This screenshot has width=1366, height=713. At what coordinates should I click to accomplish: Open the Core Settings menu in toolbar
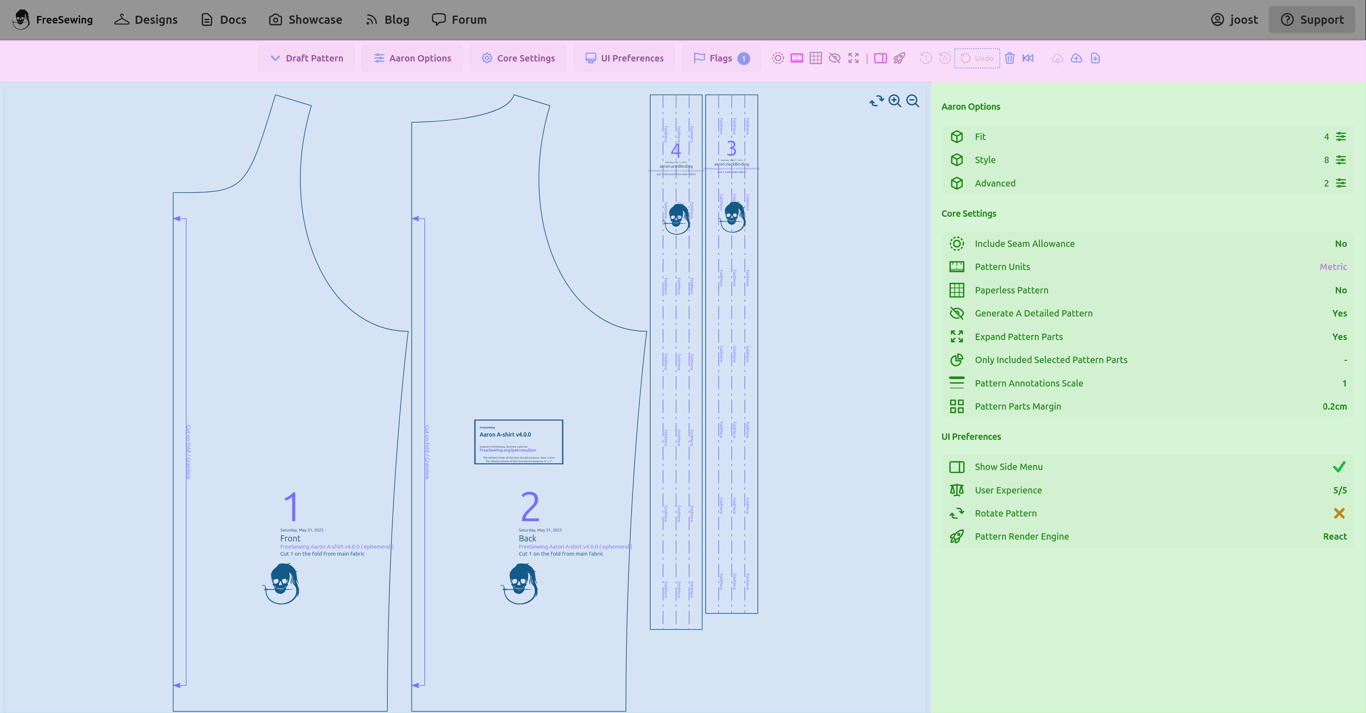[x=518, y=58]
